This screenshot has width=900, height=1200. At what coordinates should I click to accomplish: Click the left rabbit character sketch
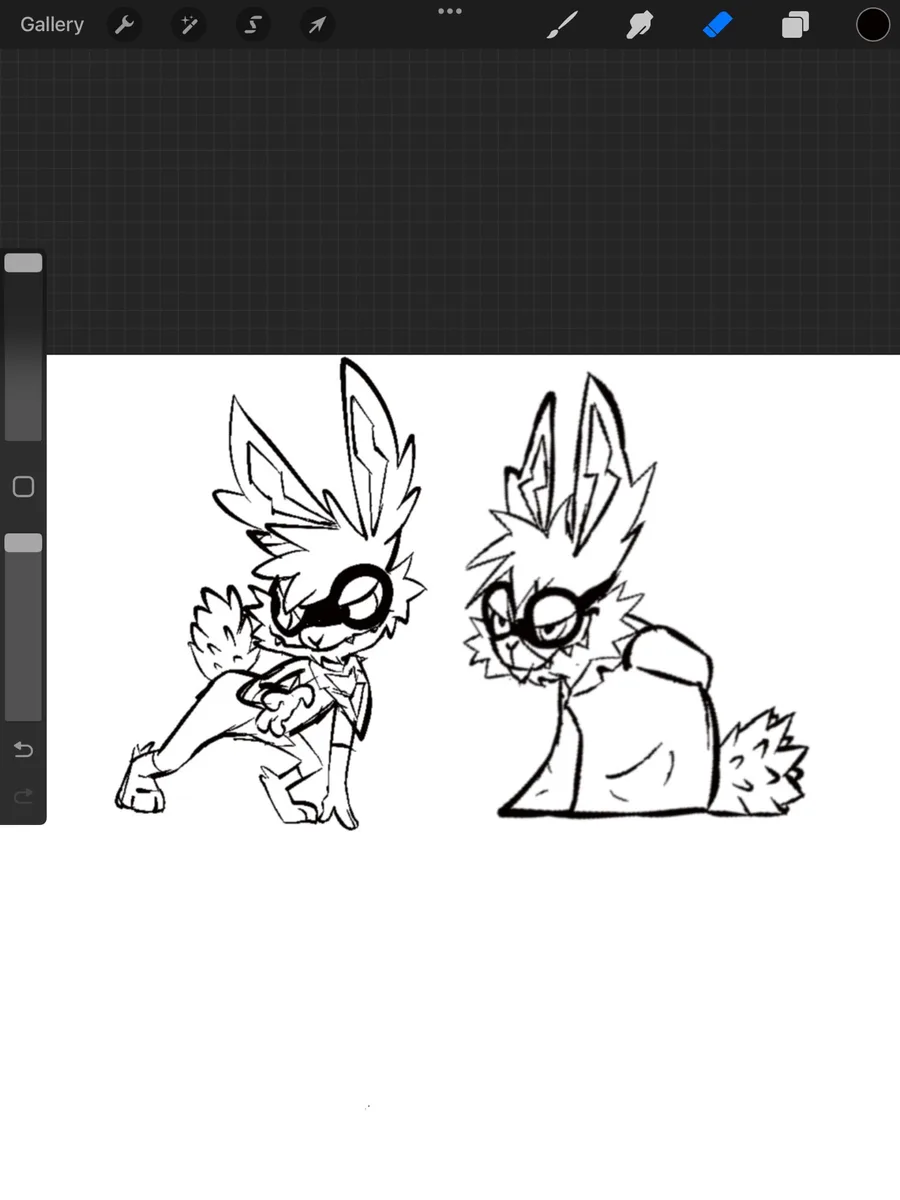(x=270, y=595)
